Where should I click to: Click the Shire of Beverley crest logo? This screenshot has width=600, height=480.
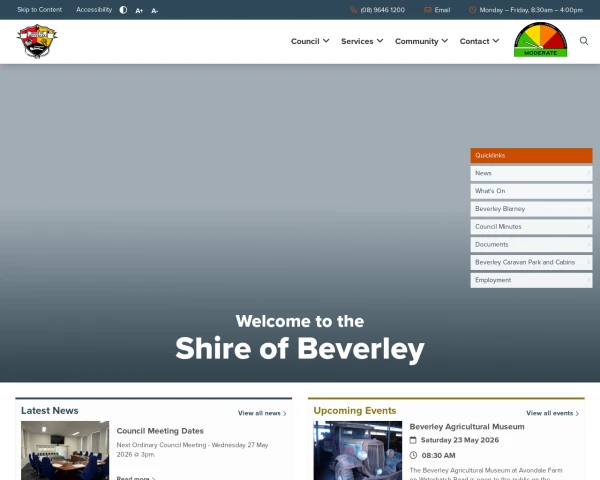37,41
